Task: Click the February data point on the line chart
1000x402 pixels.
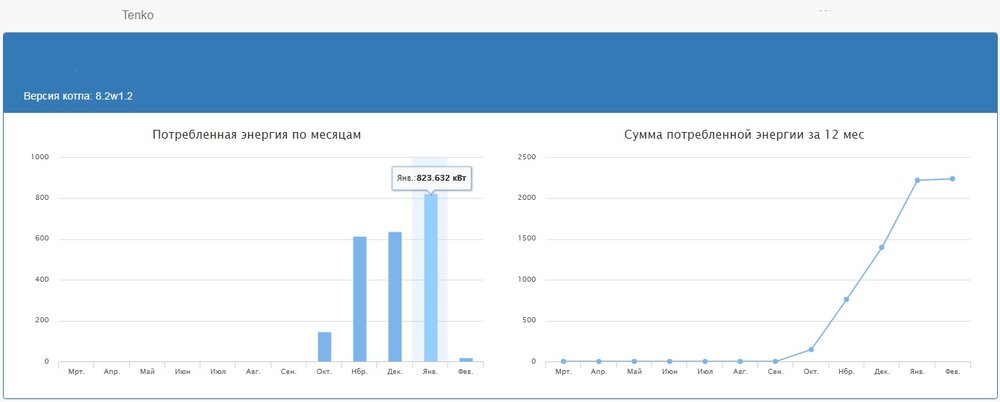Action: tap(953, 179)
